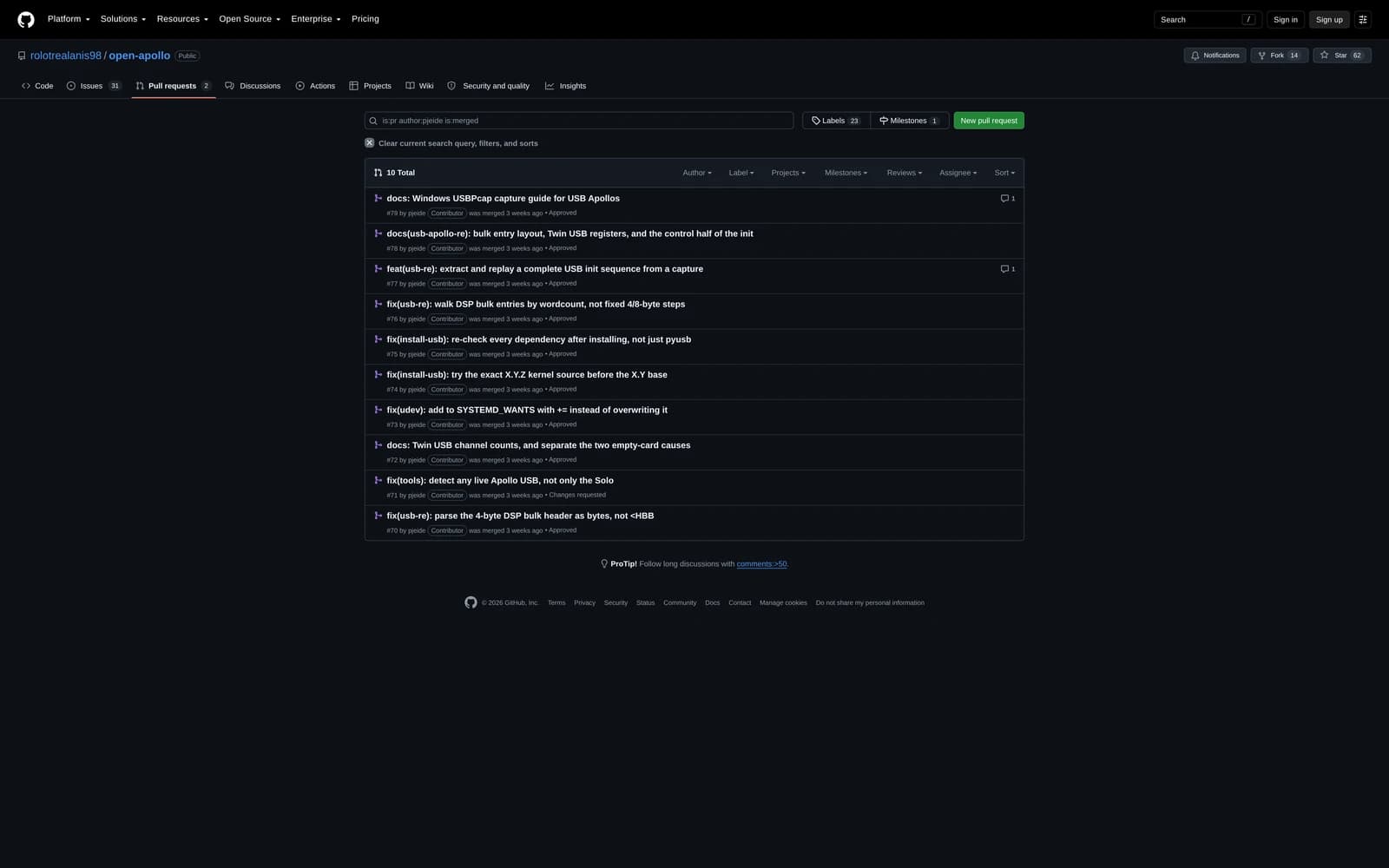Open comments on PR #77 extract and replay
This screenshot has width=1389, height=868.
pos(1007,269)
